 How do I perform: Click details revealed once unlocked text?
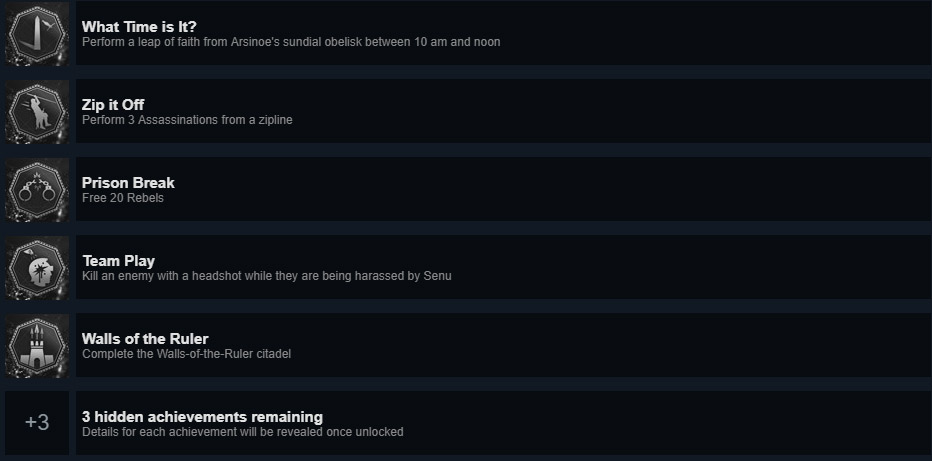242,432
